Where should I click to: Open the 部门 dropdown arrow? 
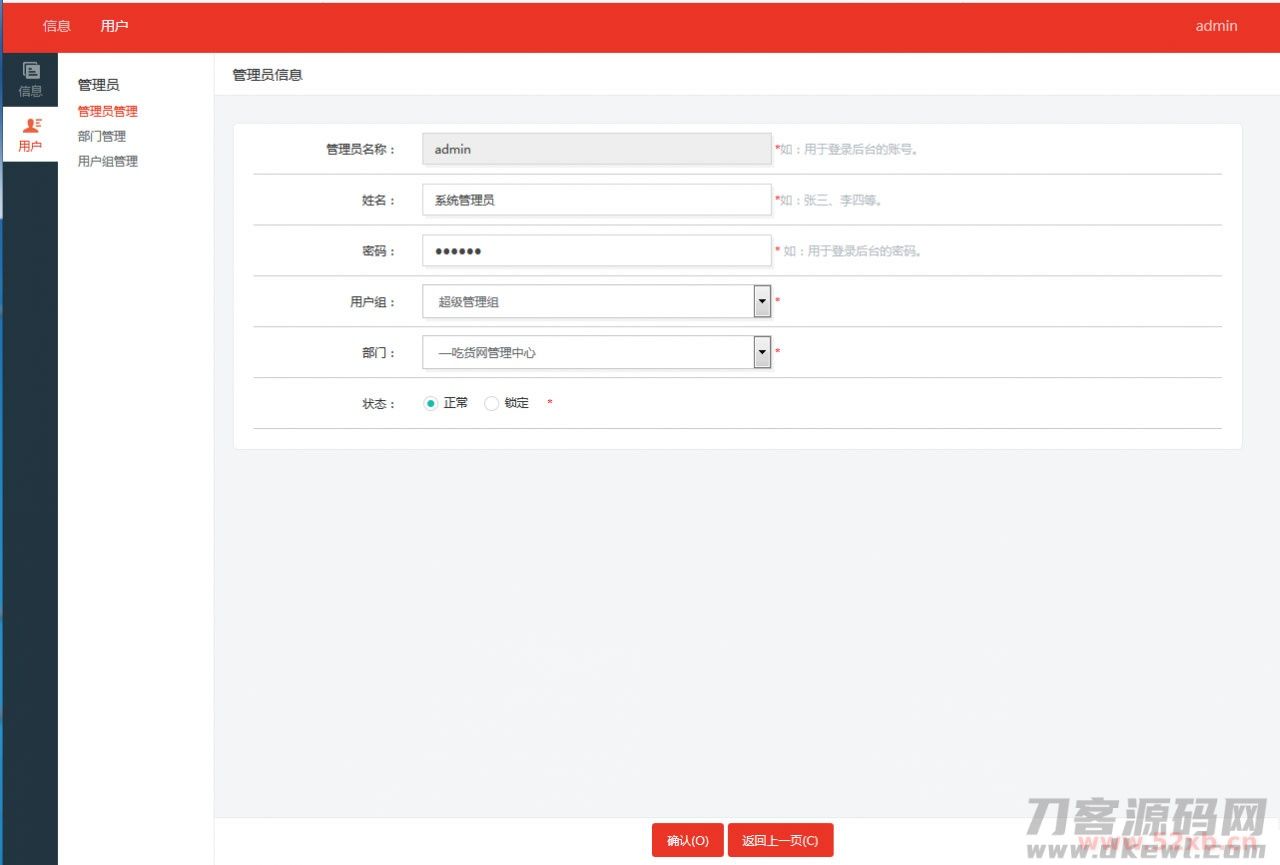click(762, 352)
